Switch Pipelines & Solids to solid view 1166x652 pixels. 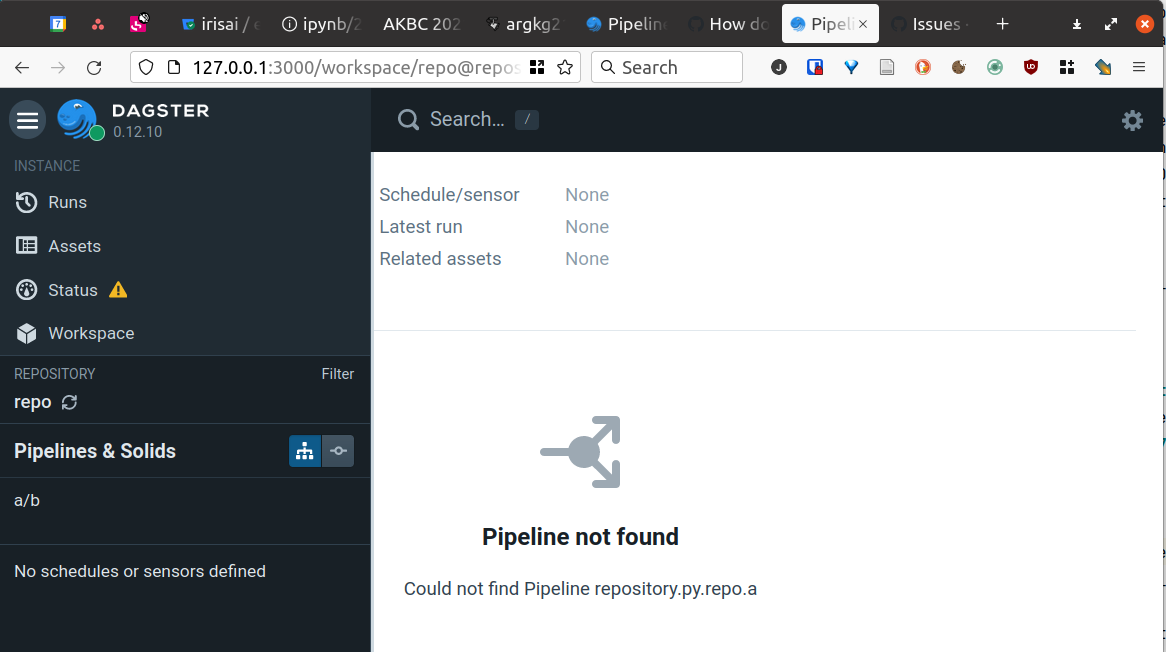click(338, 451)
